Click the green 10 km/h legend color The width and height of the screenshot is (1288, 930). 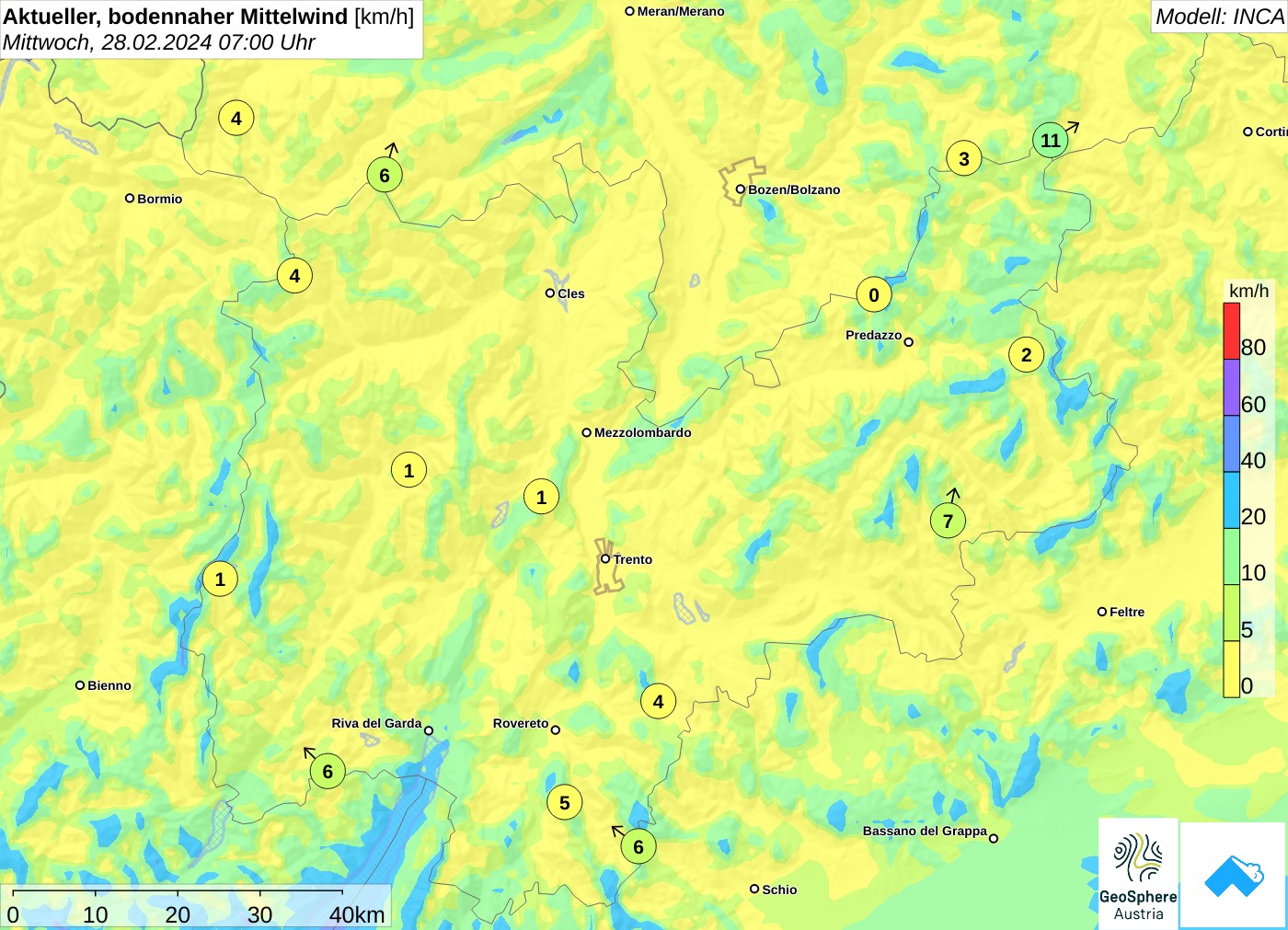pos(1231,557)
